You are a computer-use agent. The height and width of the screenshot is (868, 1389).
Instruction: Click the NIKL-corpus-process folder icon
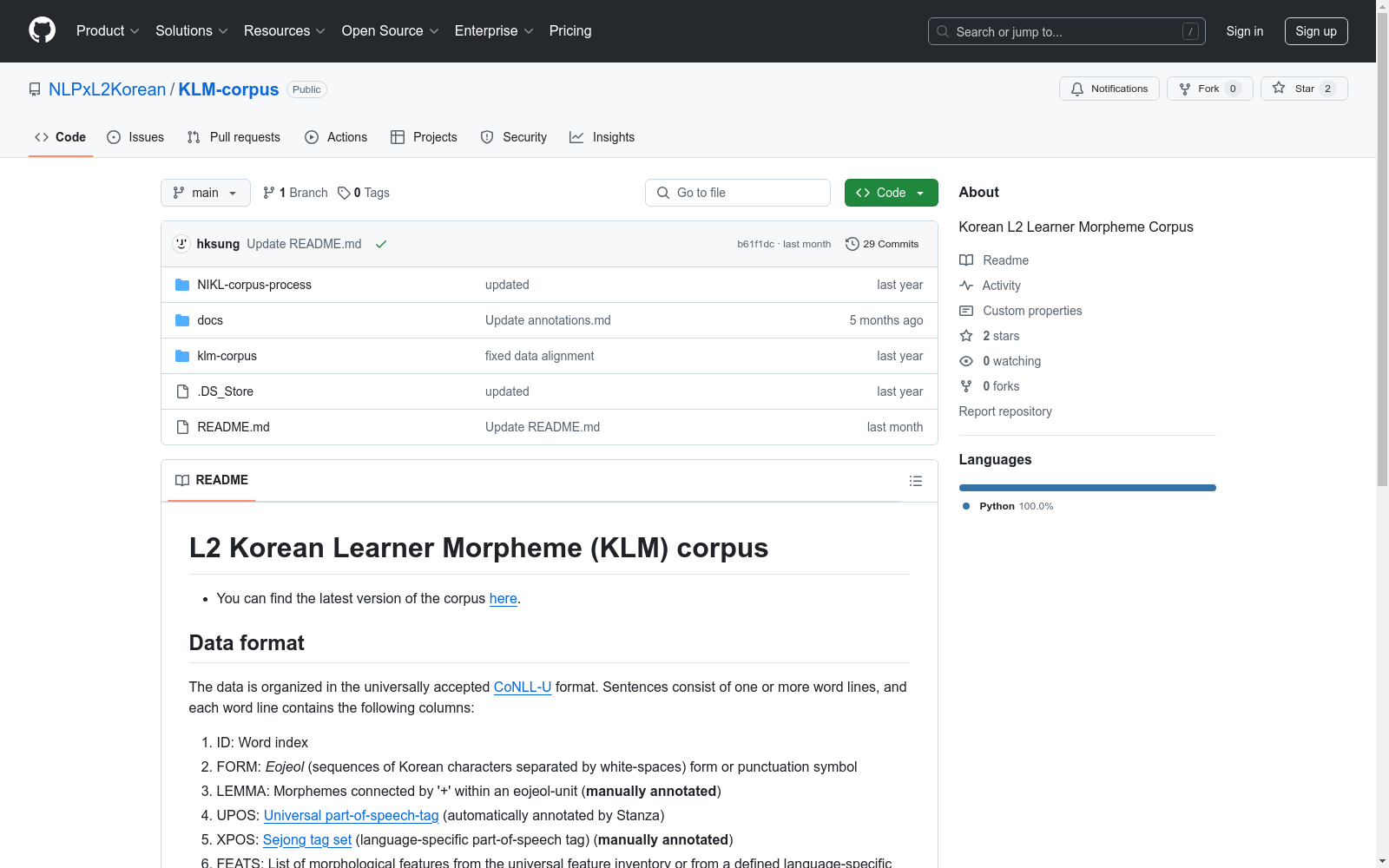(x=182, y=285)
